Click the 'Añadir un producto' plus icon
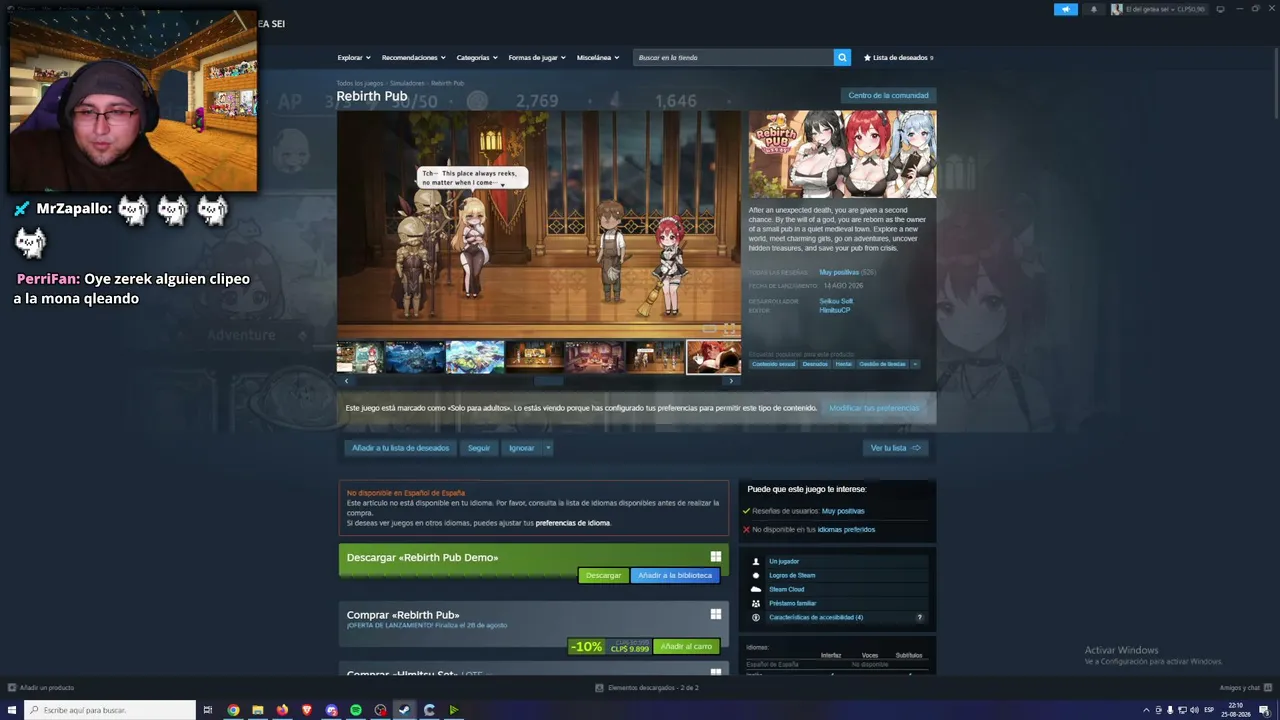Viewport: 1280px width, 720px height. click(12, 688)
